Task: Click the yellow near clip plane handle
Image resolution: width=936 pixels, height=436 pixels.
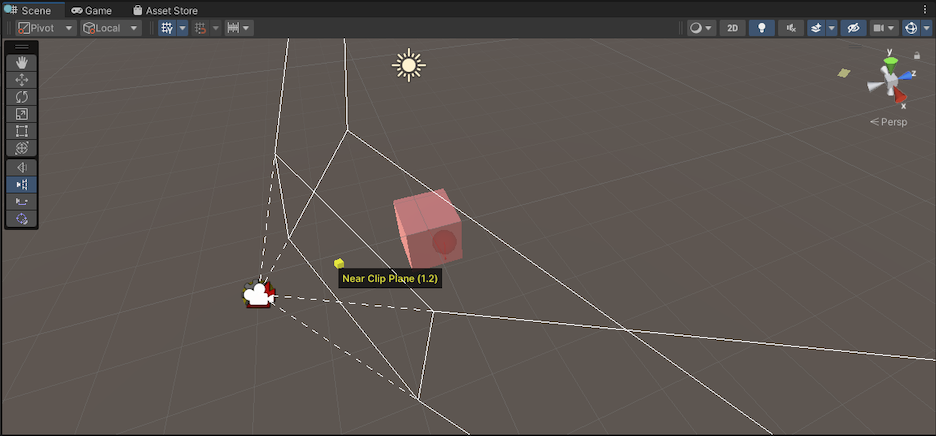Action: (339, 263)
